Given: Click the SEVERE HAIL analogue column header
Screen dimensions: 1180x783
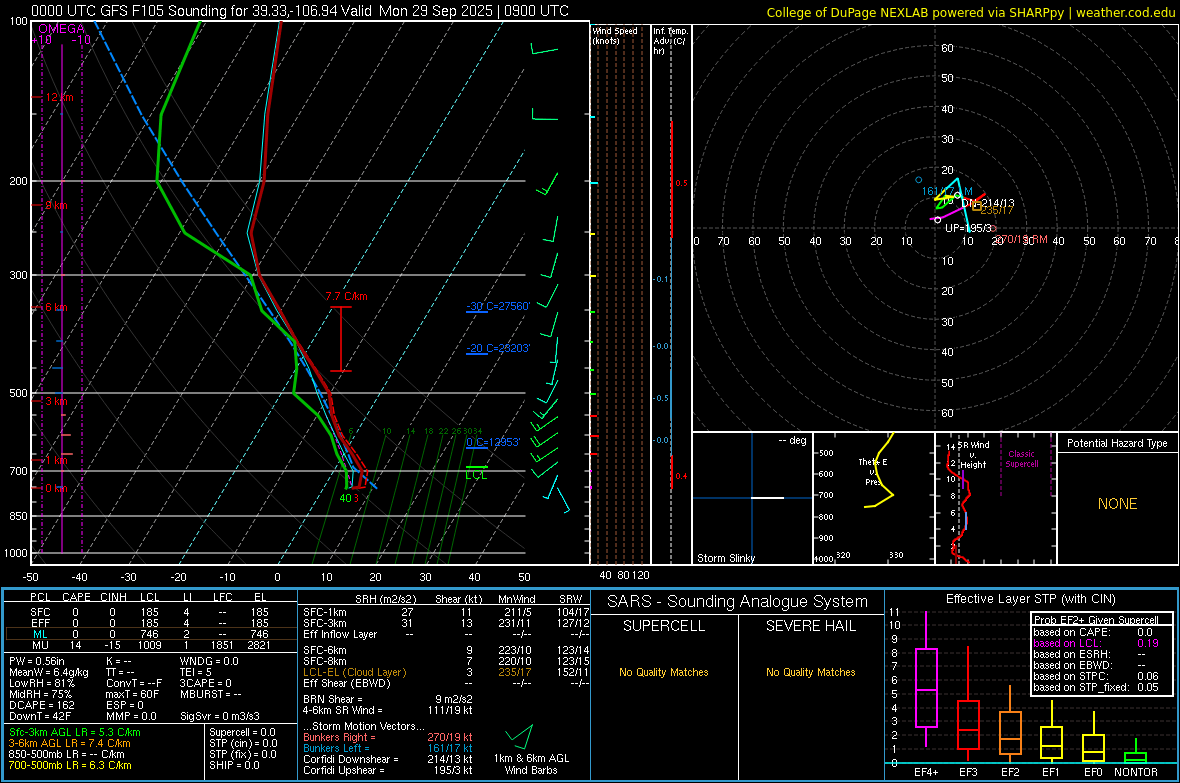Looking at the screenshot, I should [x=810, y=626].
